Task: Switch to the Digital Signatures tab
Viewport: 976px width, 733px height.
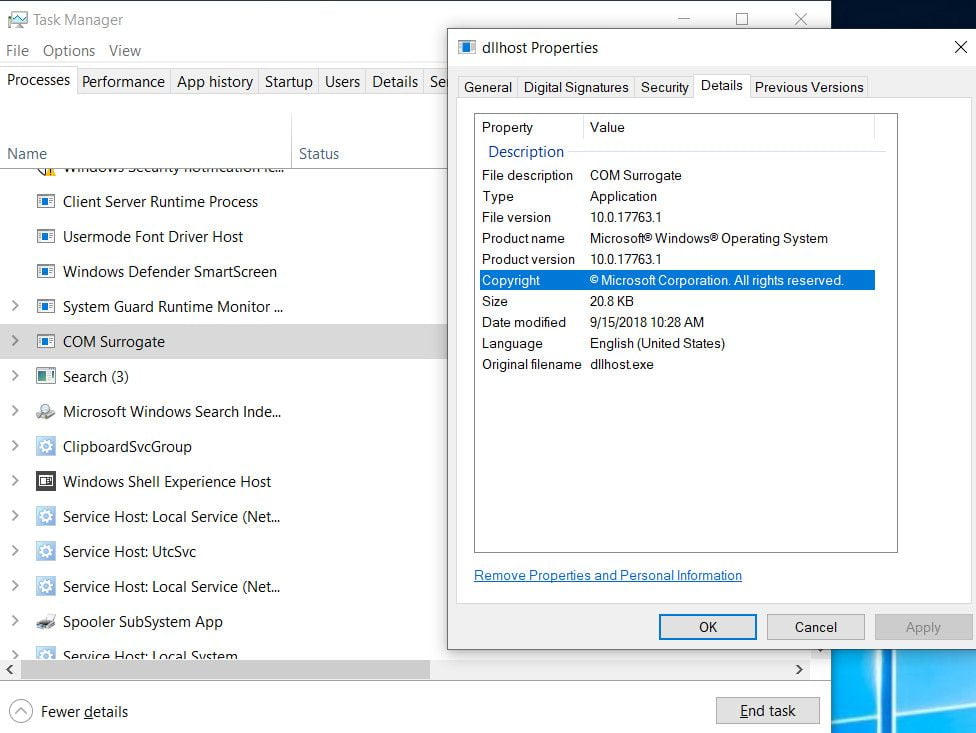Action: 575,87
